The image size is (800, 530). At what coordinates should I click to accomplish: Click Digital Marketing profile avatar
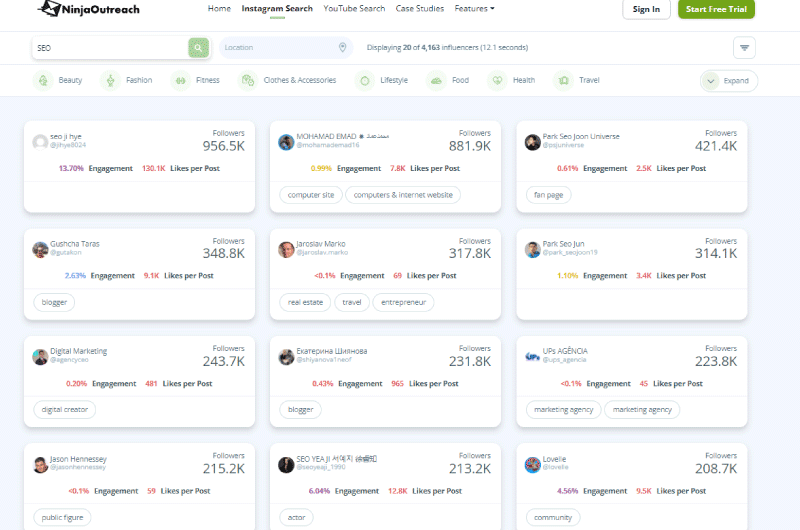(x=40, y=357)
